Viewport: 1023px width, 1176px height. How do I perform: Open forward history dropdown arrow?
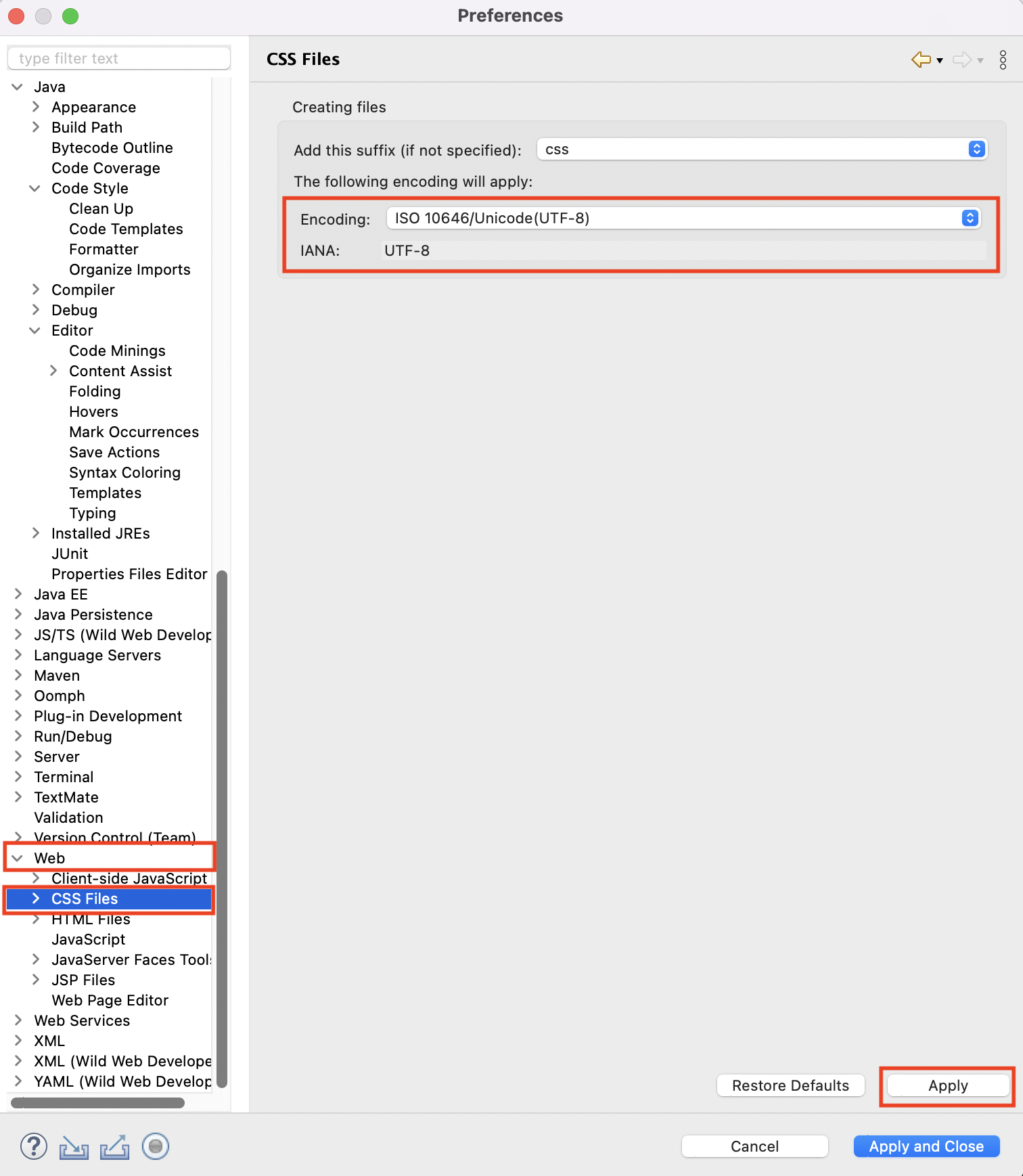tap(980, 61)
